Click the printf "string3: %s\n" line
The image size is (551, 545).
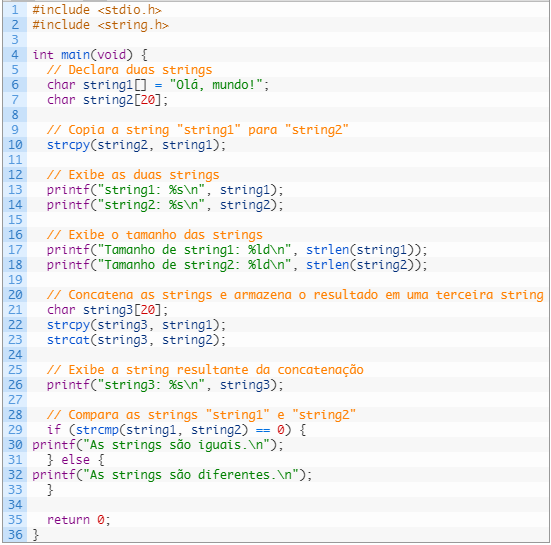click(x=165, y=385)
